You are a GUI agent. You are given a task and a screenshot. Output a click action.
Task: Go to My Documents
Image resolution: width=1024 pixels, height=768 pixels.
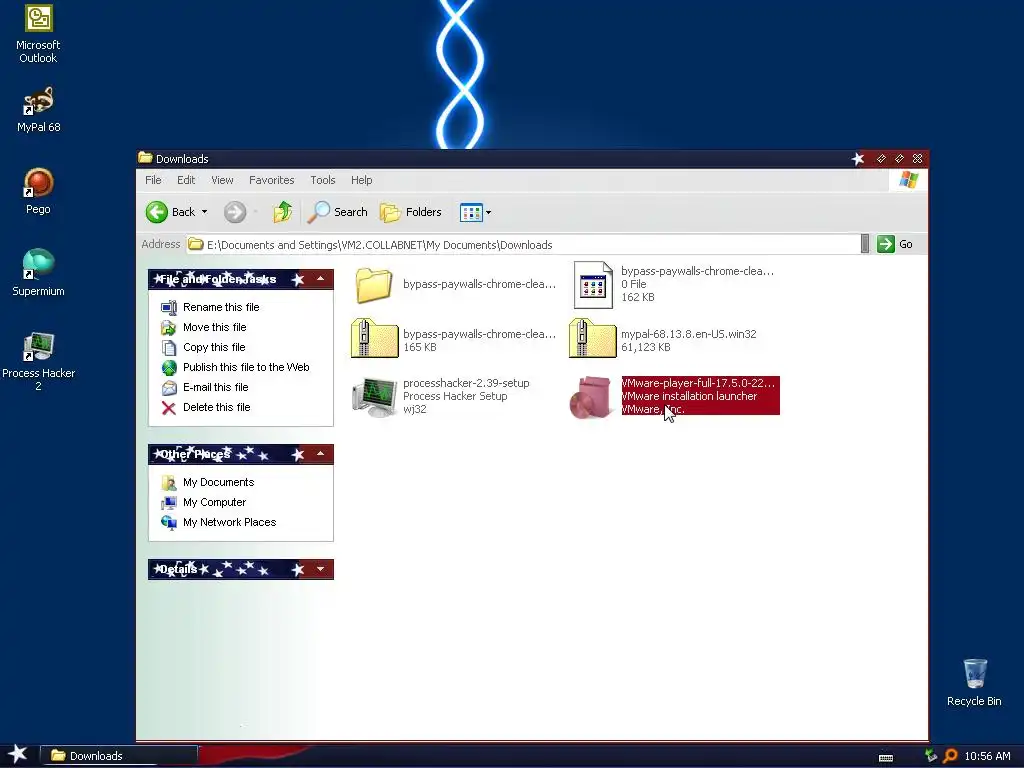click(x=218, y=482)
